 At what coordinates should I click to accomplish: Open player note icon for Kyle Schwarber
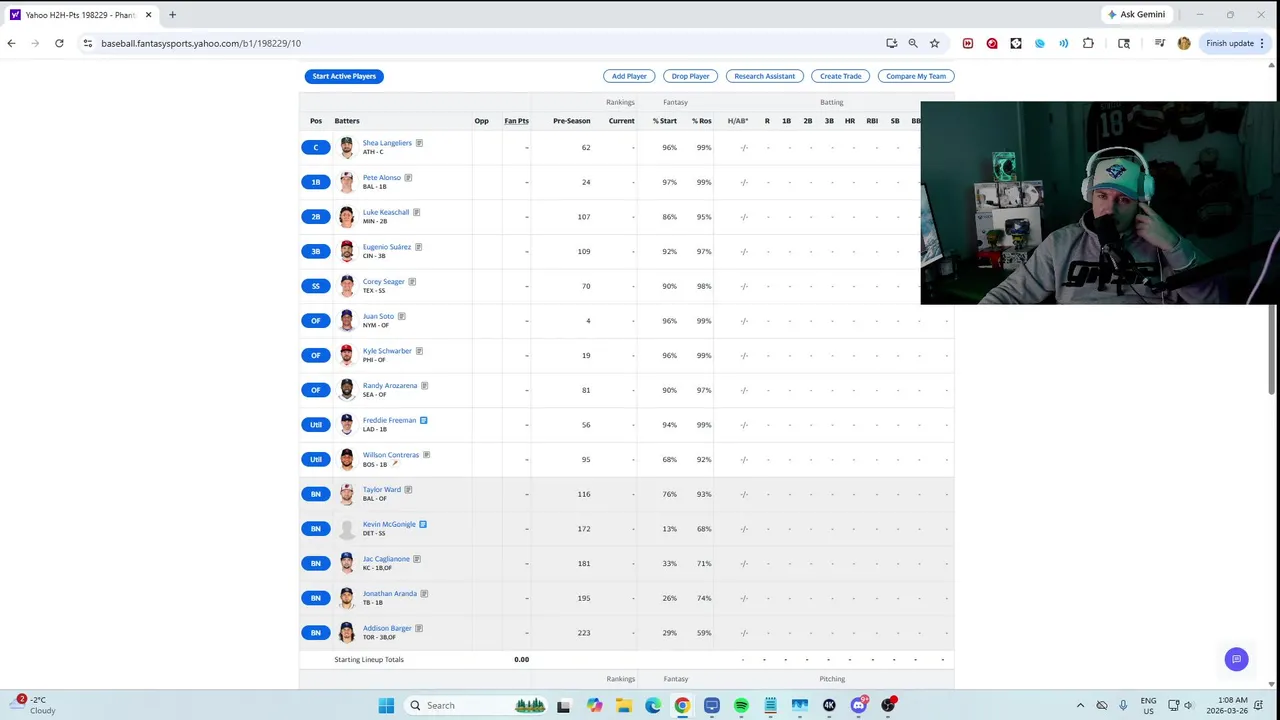coord(419,351)
